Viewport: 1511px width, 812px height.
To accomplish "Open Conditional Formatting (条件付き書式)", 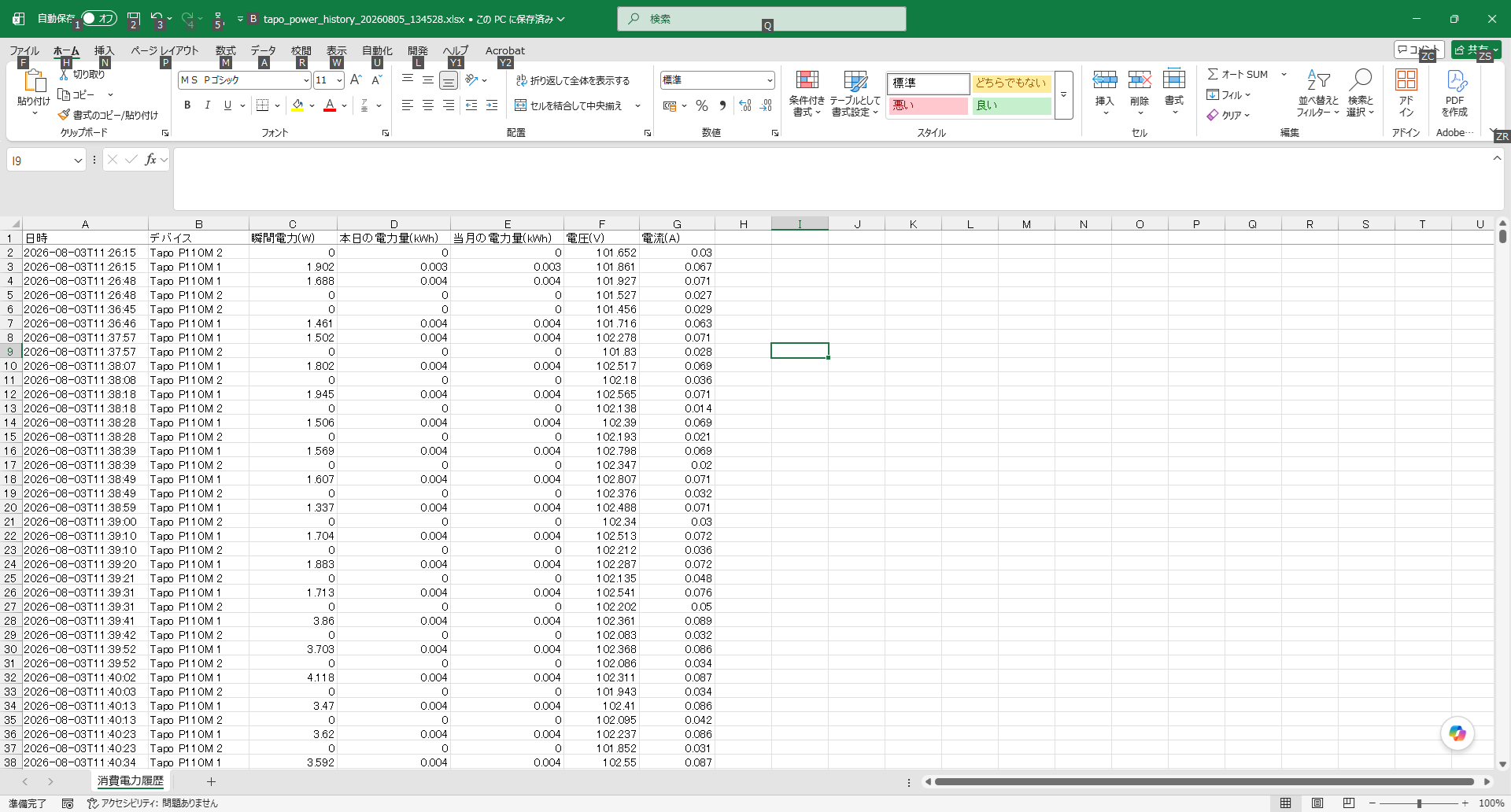I will click(x=807, y=94).
